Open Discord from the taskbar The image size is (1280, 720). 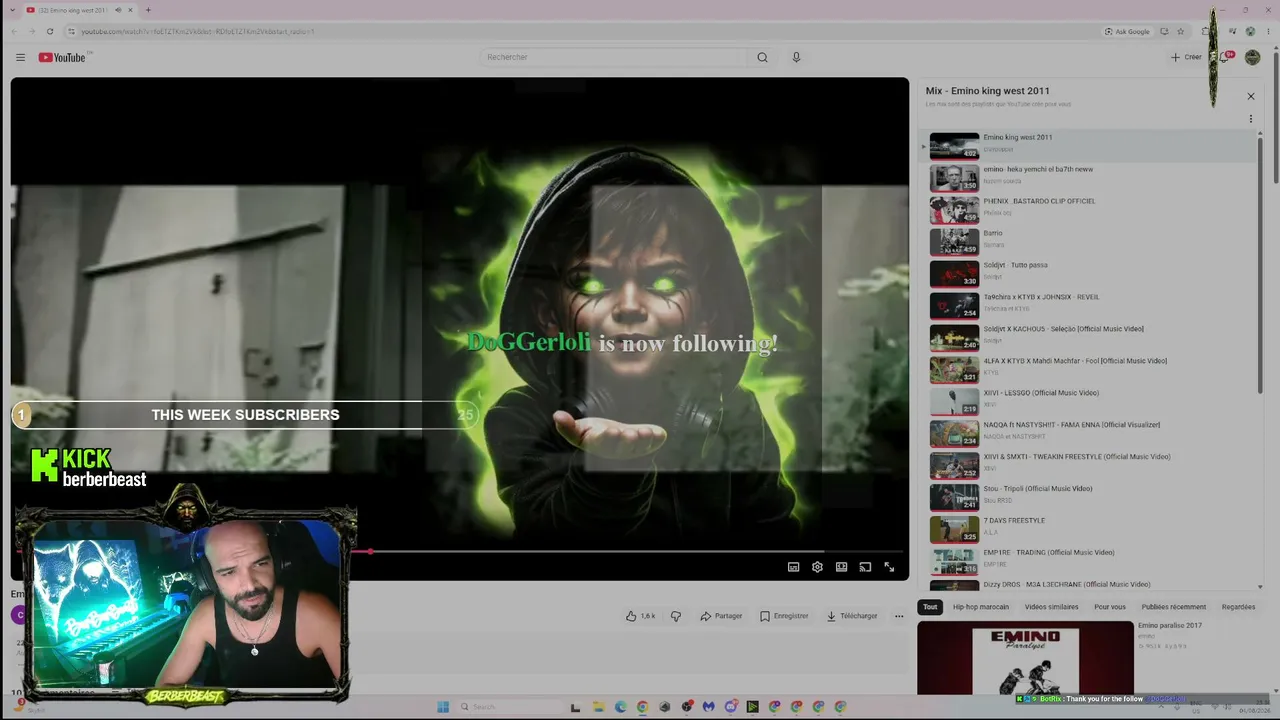tap(731, 707)
